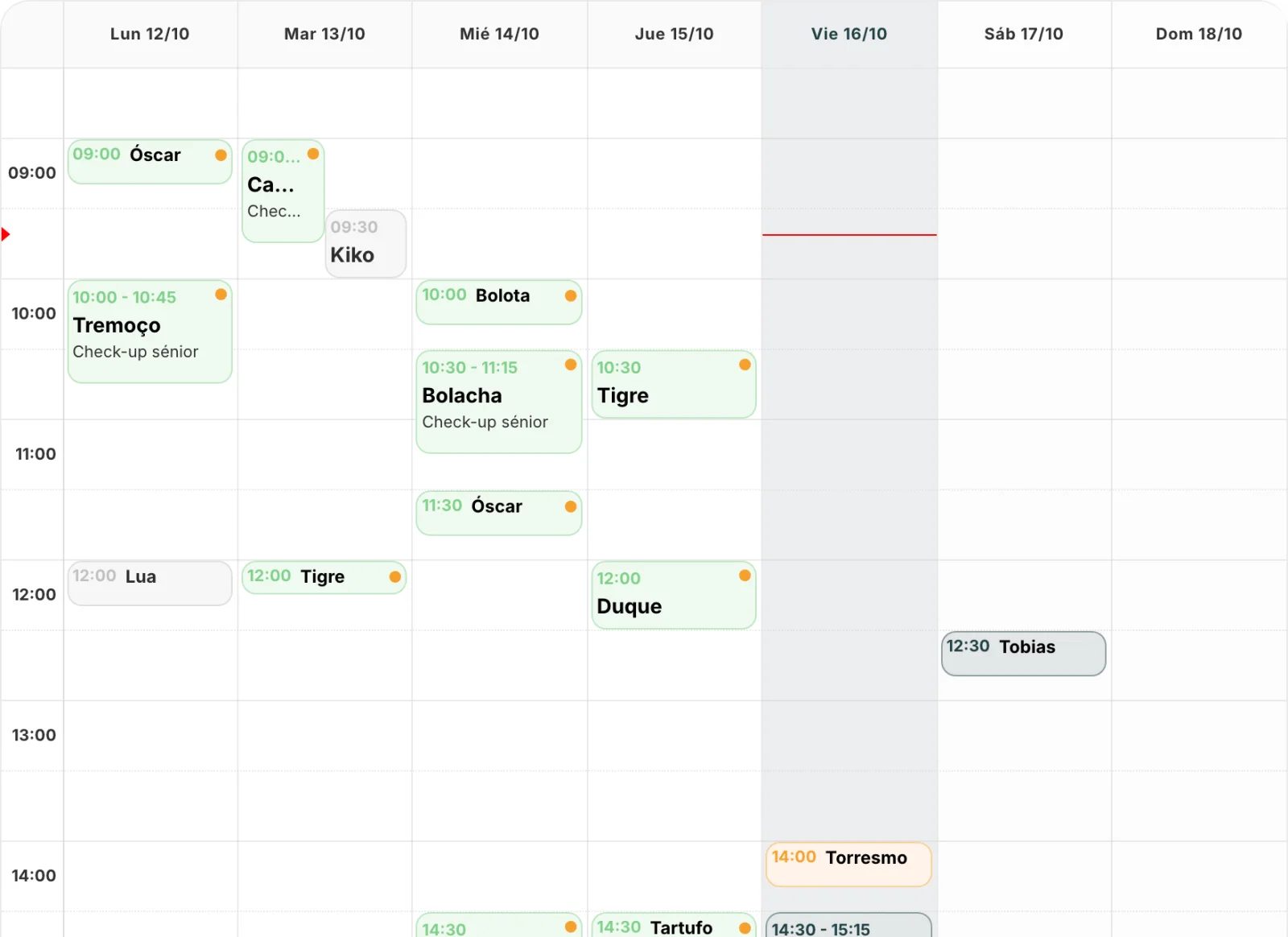The image size is (1288, 937).
Task: Click the orange dot on Bolota's appointment
Action: [571, 295]
